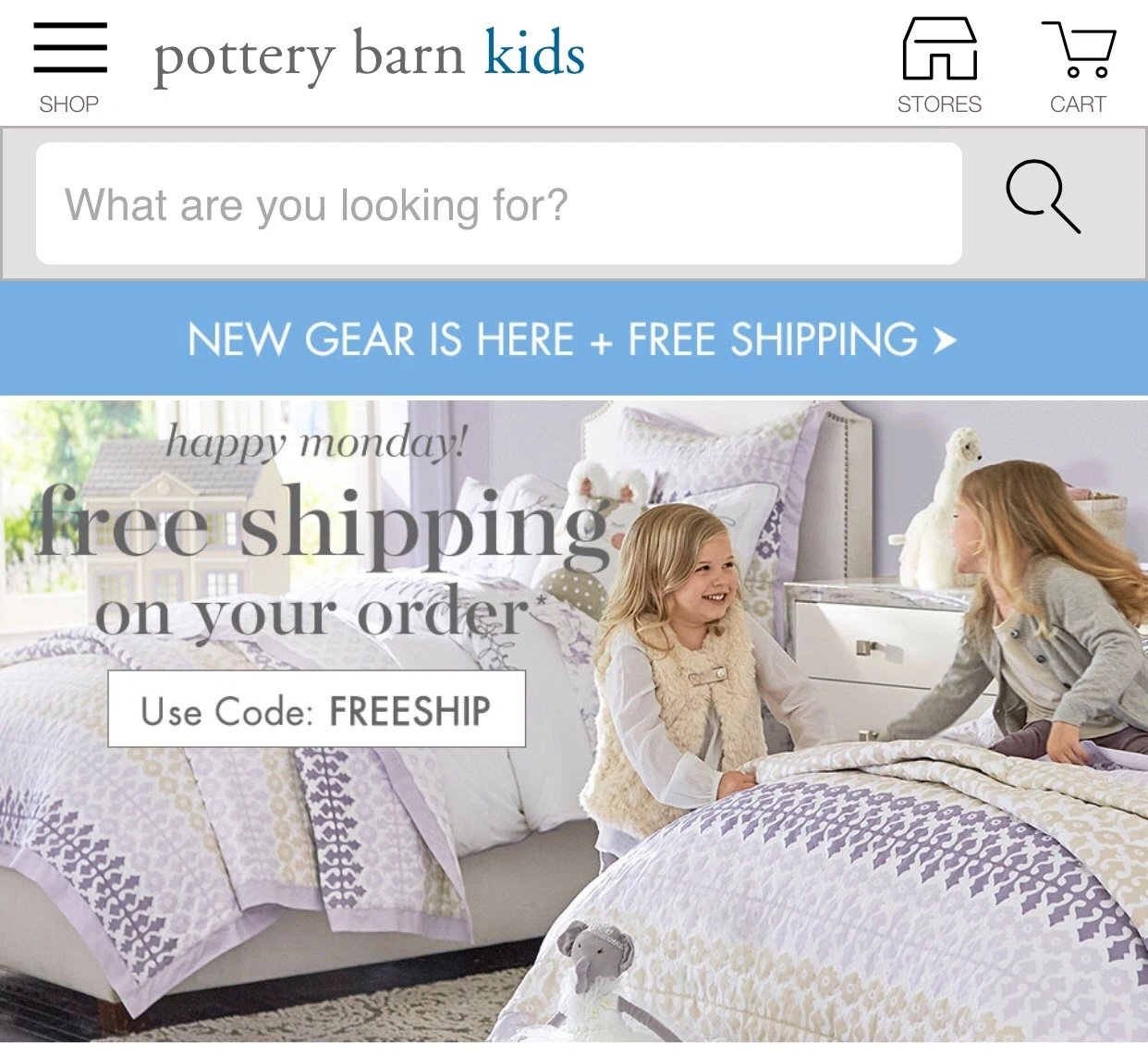This screenshot has height=1056, width=1148.
Task: Click the 'Use Code: FREESHIP' button
Action: coord(317,709)
